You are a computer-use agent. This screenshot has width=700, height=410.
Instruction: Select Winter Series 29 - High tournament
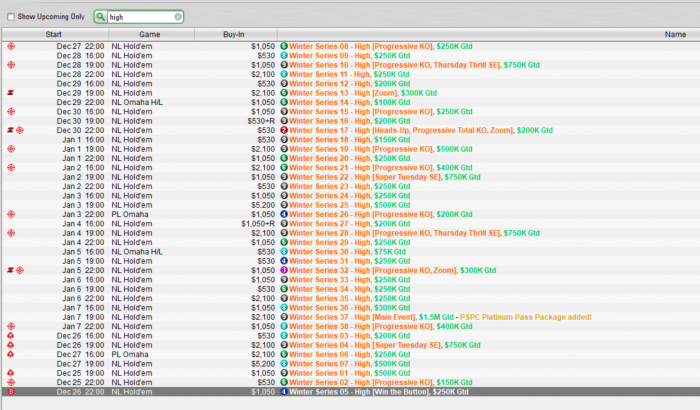(350, 243)
